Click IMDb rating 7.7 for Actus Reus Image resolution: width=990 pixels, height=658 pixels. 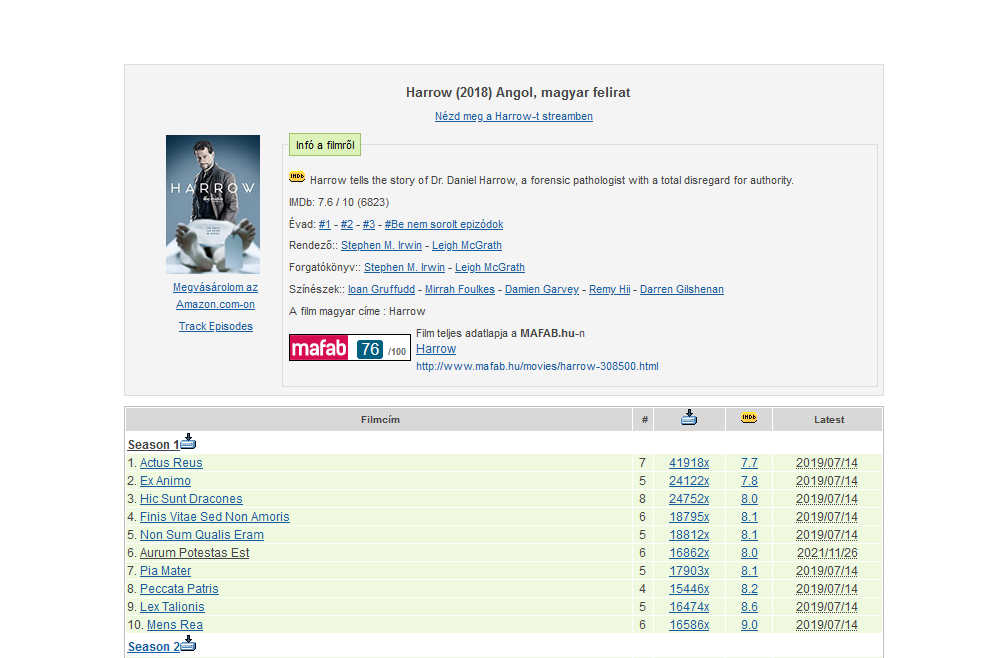pos(749,463)
